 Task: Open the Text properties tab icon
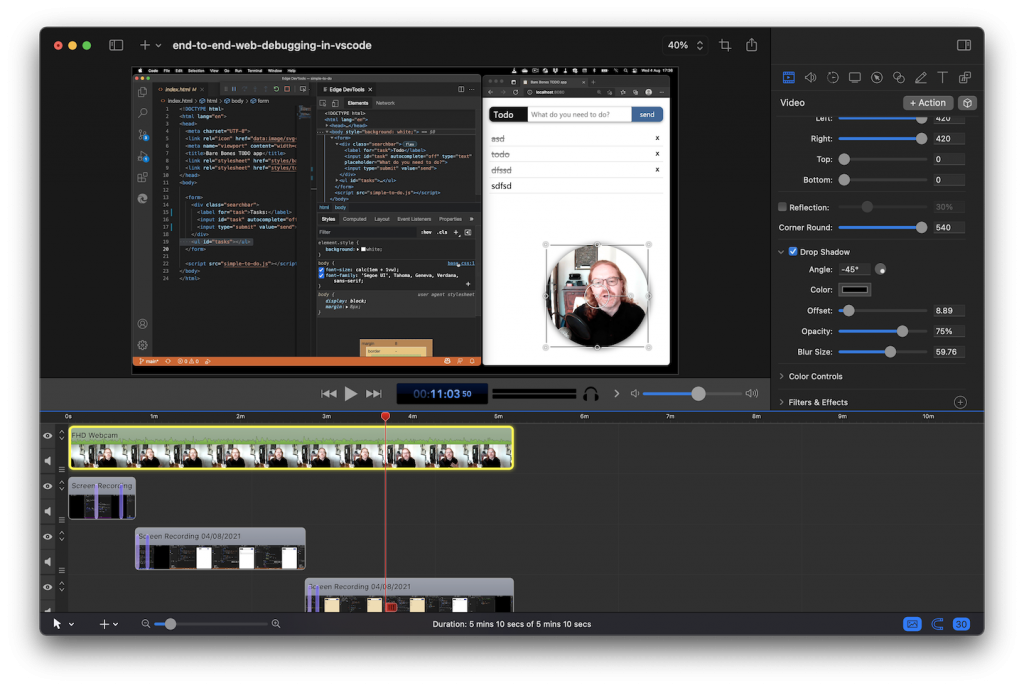pyautogui.click(x=942, y=78)
